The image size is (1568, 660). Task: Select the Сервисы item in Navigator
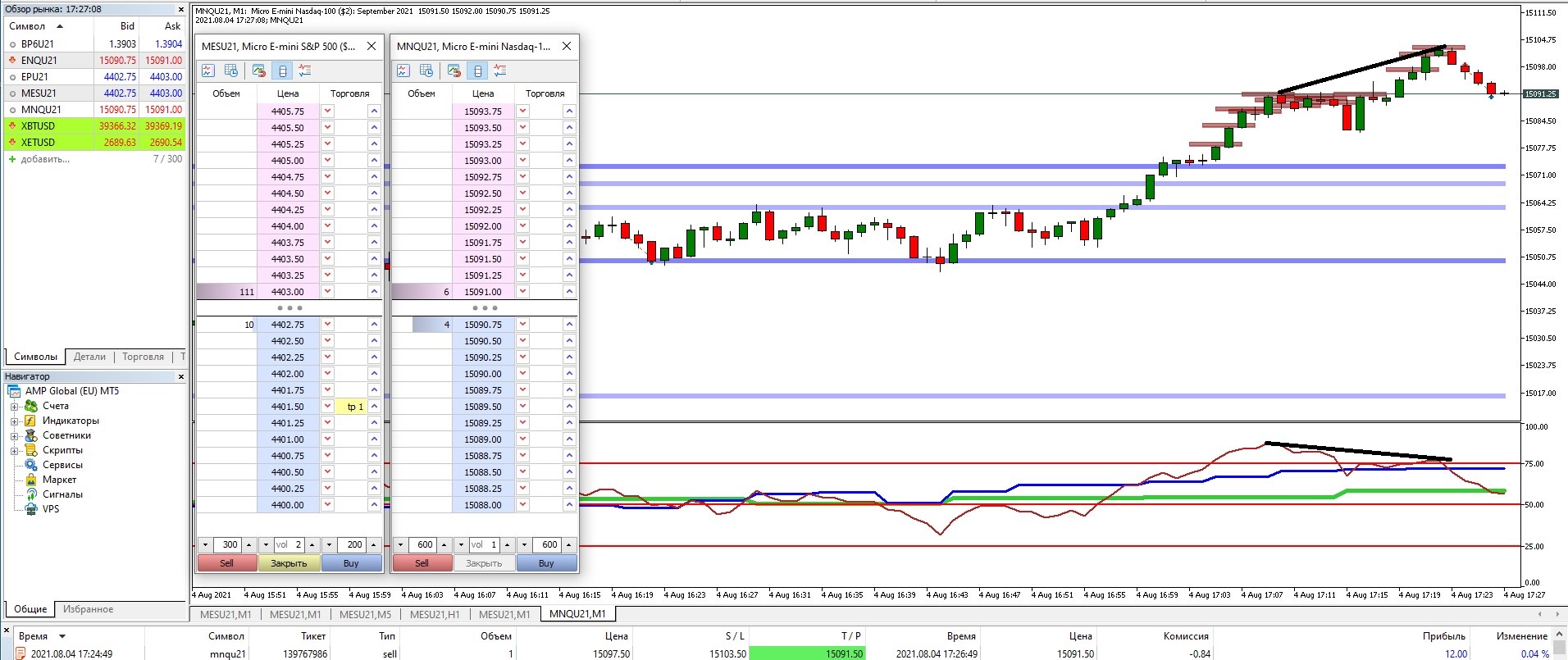[x=62, y=465]
